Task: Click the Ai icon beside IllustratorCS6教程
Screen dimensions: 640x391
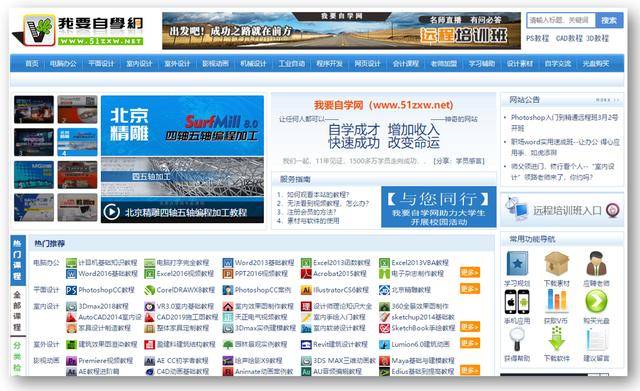Action: click(306, 290)
